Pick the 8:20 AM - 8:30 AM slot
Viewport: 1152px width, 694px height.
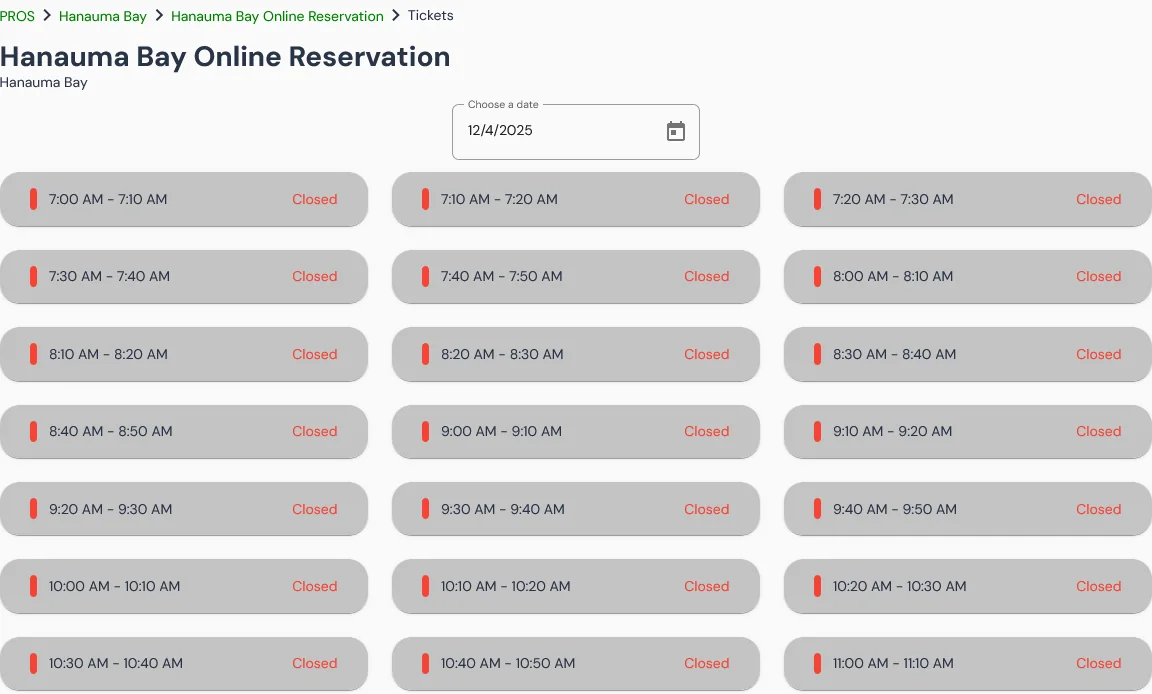(575, 354)
